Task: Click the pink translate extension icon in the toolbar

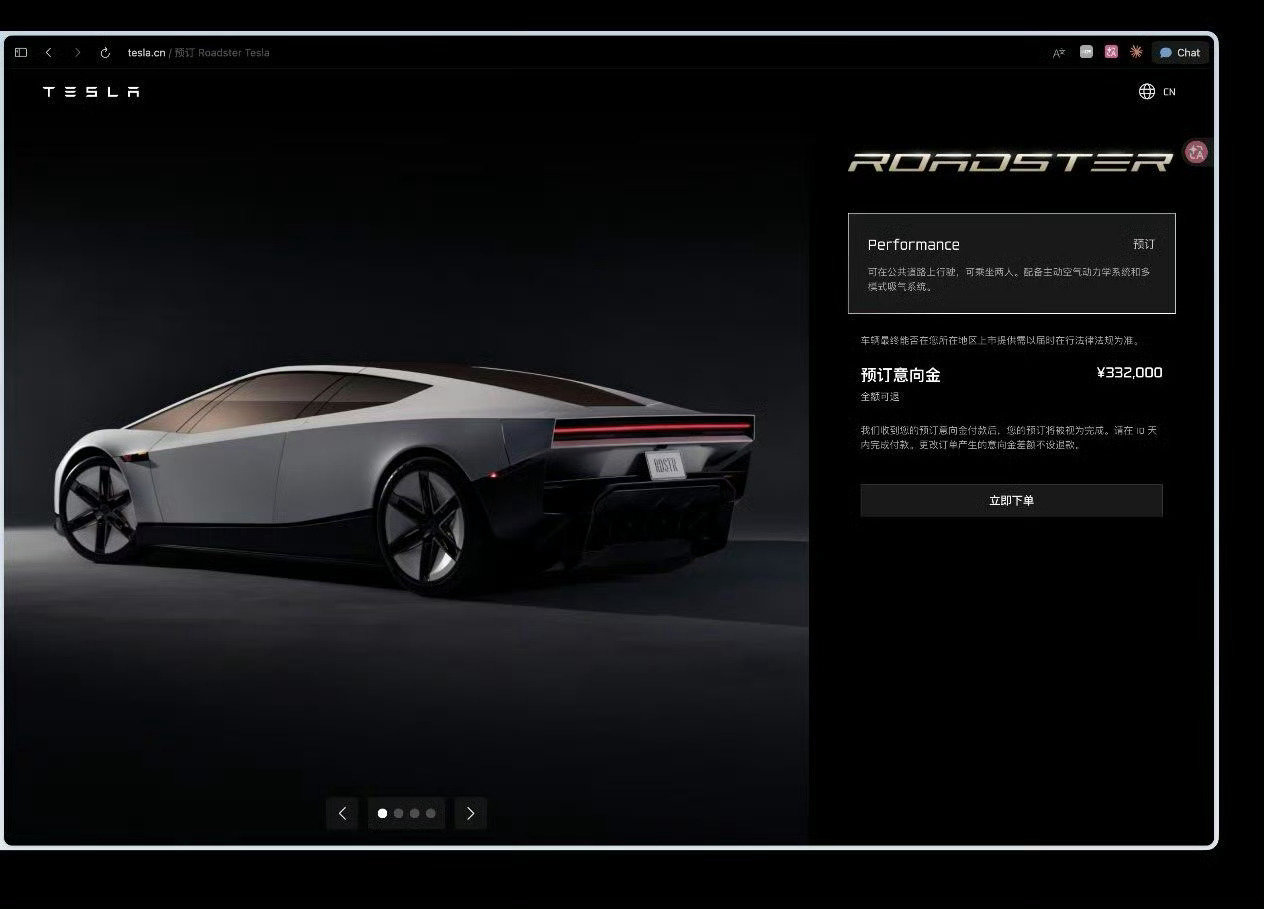Action: [x=1111, y=52]
